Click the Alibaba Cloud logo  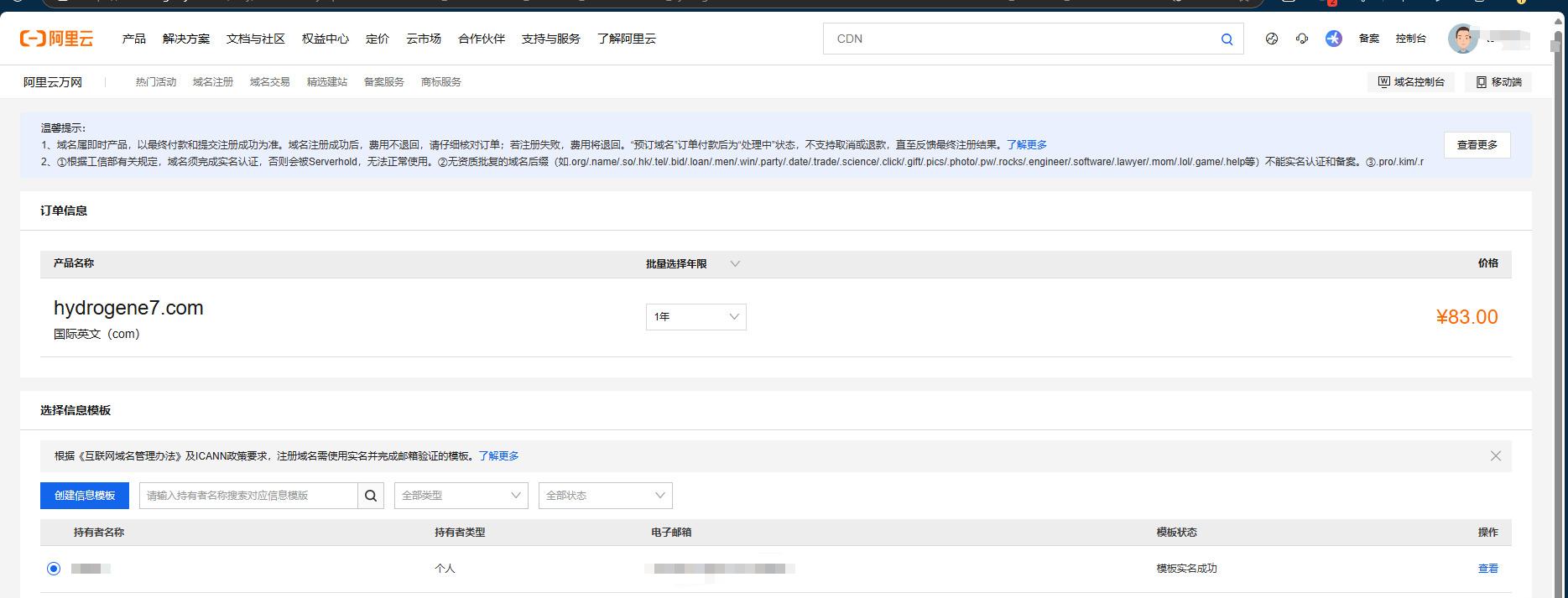tap(57, 39)
